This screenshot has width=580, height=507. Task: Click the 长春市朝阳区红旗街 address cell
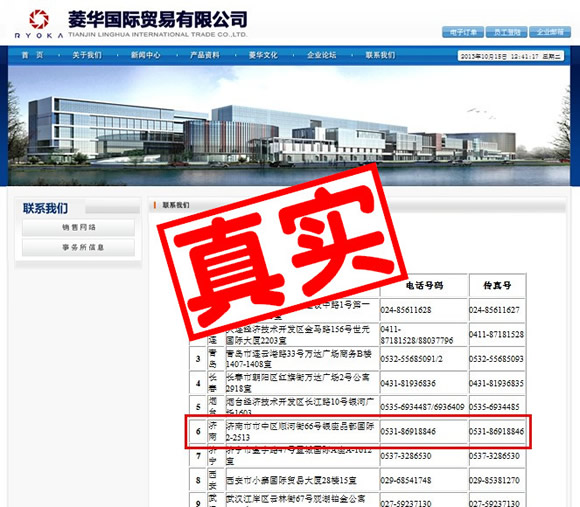pos(302,383)
